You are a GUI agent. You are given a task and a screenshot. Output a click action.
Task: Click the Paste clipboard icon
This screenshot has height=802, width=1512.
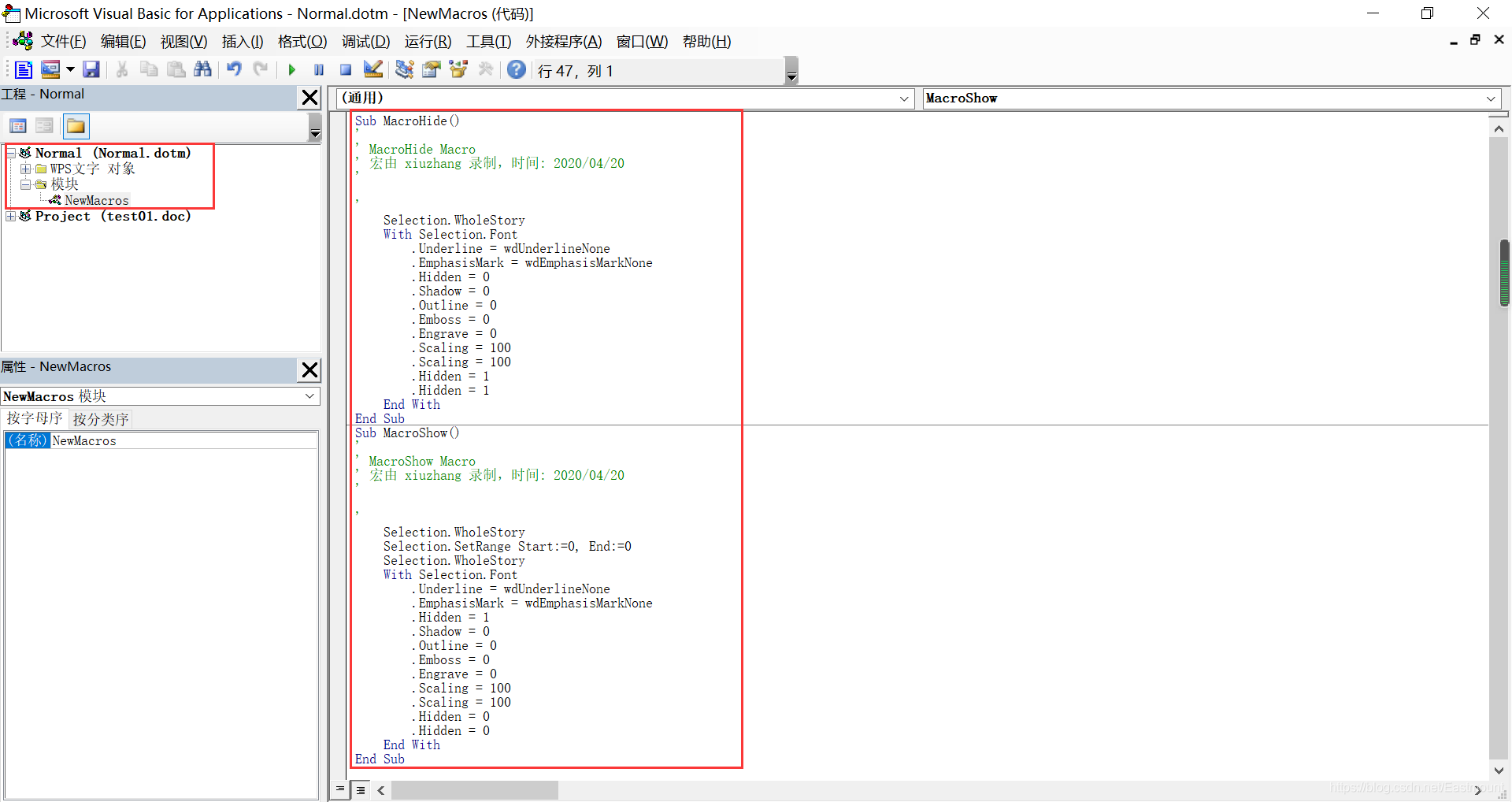click(x=176, y=70)
